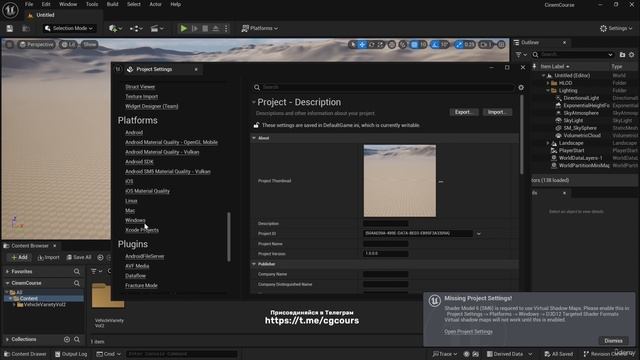Open the Xcode Projects settings link
The width and height of the screenshot is (640, 360).
click(x=142, y=230)
